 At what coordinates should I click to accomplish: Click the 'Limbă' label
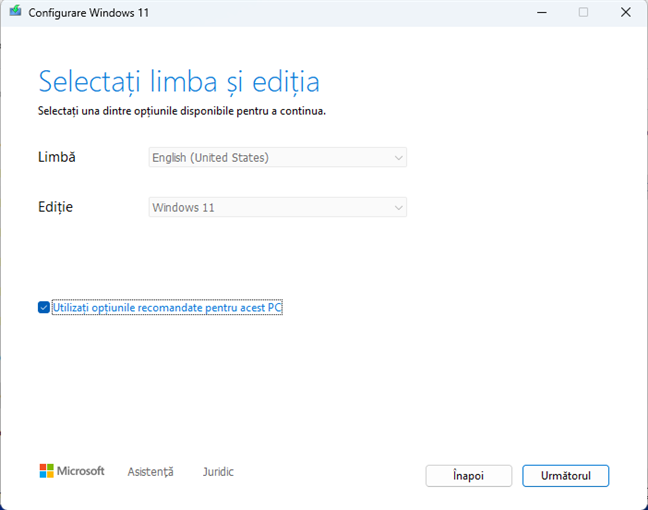(57, 157)
